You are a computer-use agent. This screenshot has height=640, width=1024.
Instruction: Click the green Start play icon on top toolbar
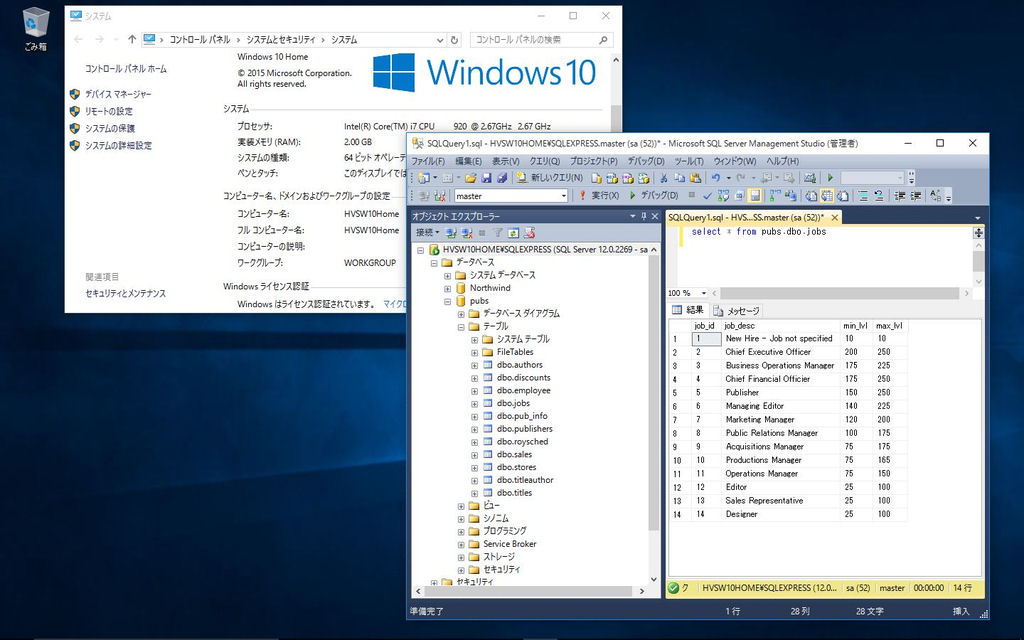(830, 178)
